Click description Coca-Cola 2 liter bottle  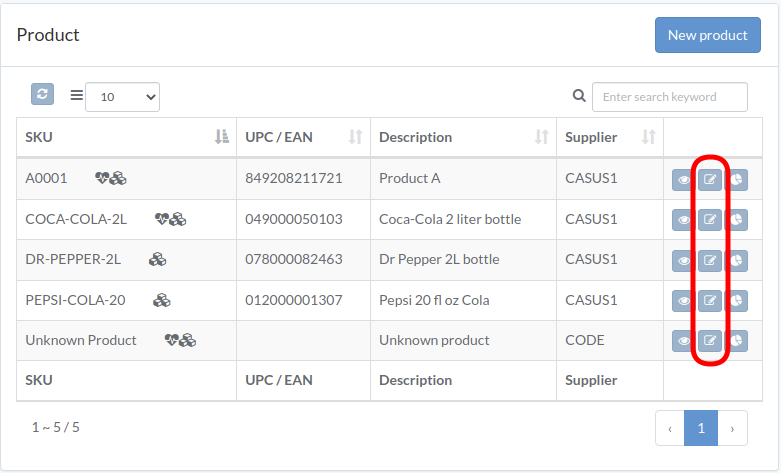(450, 219)
